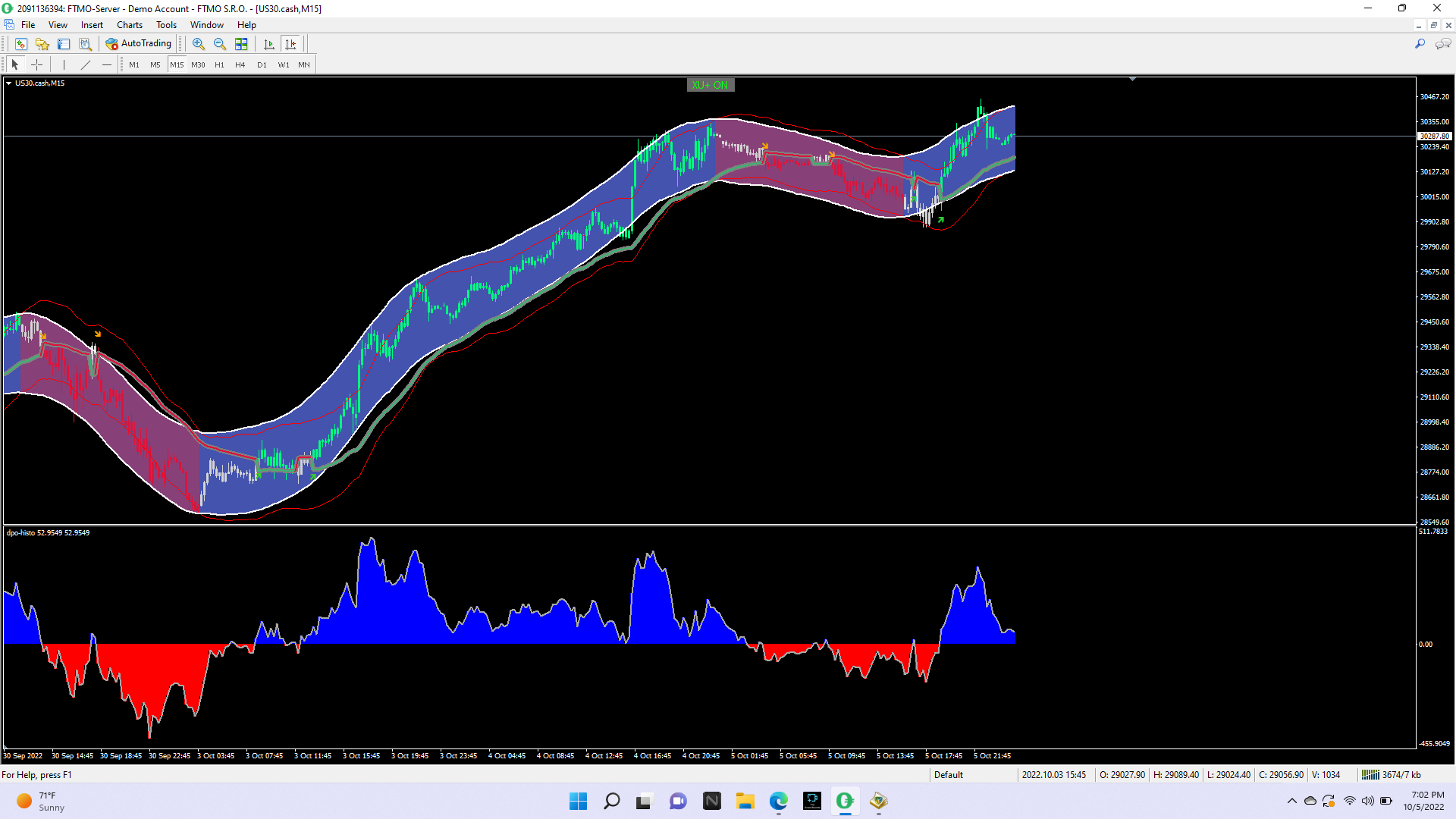
Task: Toggle chart Auto Scroll button
Action: [x=268, y=44]
